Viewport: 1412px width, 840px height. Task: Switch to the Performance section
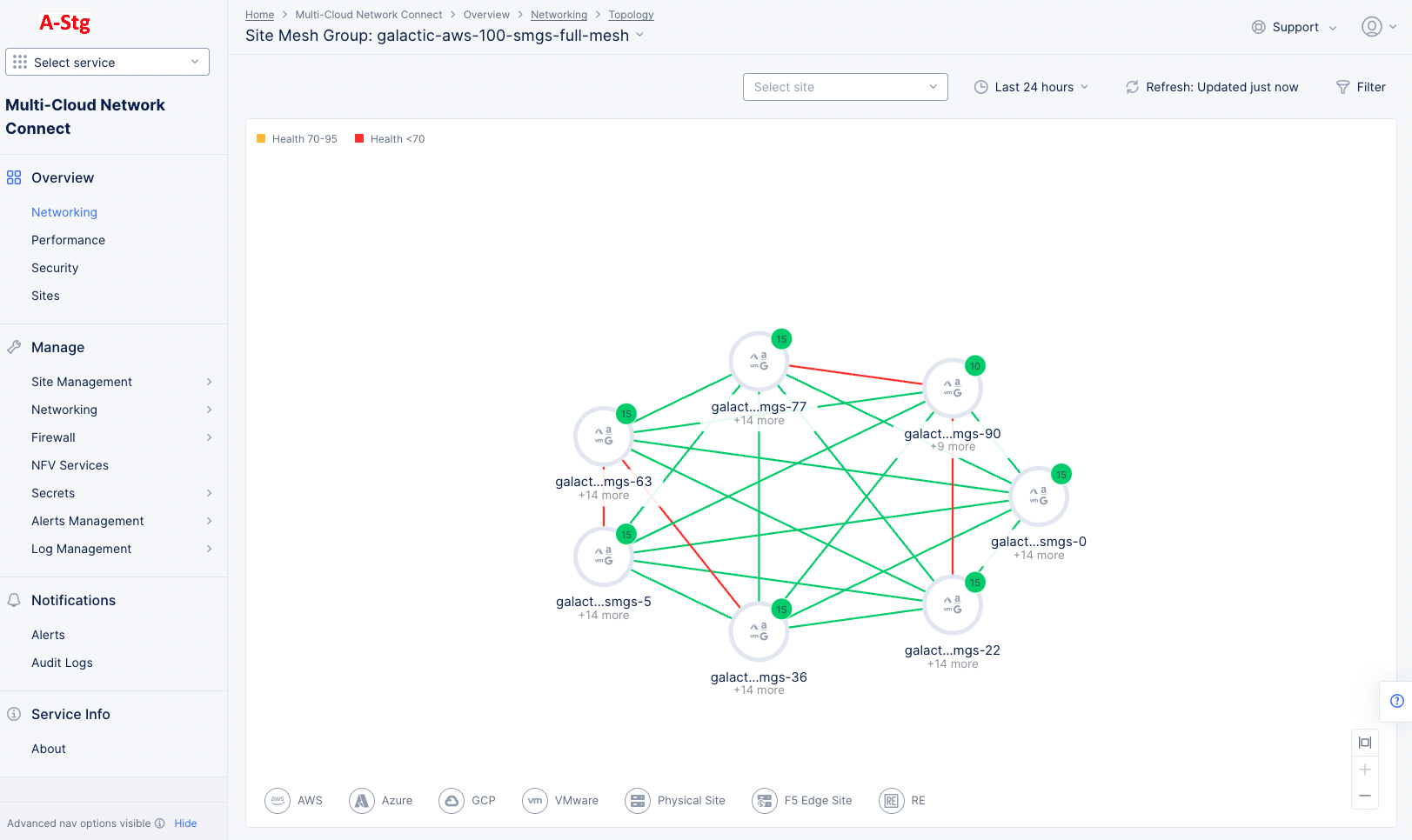point(68,240)
